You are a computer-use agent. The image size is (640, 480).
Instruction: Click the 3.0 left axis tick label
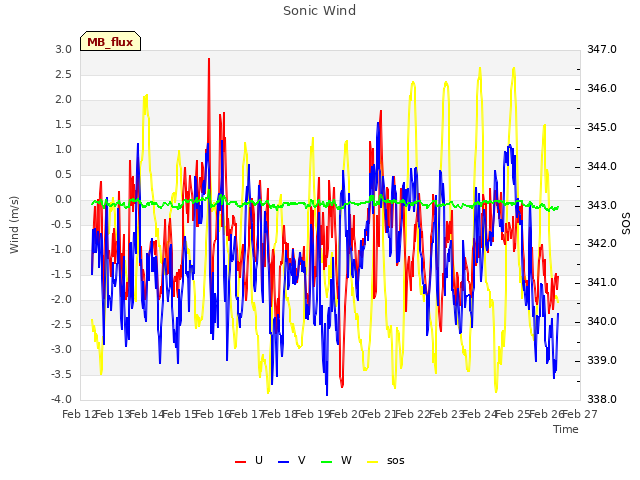63,49
